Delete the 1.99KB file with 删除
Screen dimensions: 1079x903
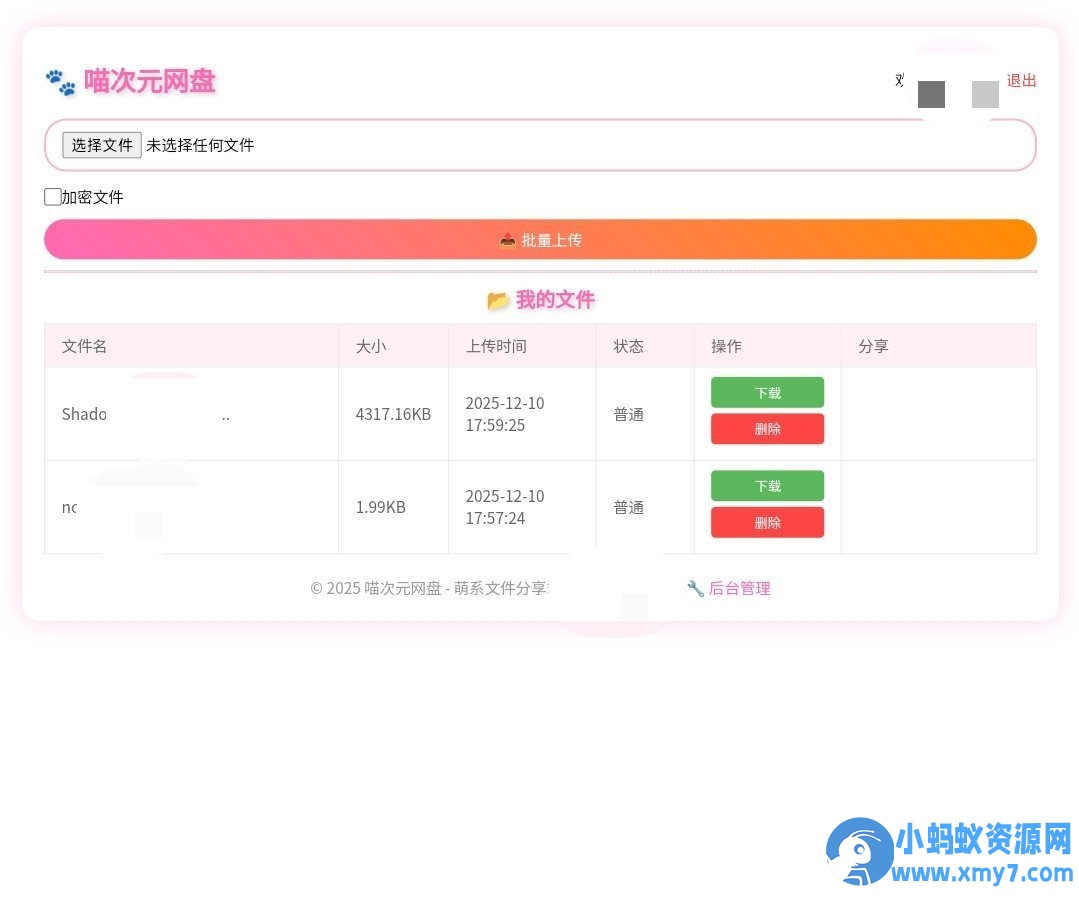point(767,522)
